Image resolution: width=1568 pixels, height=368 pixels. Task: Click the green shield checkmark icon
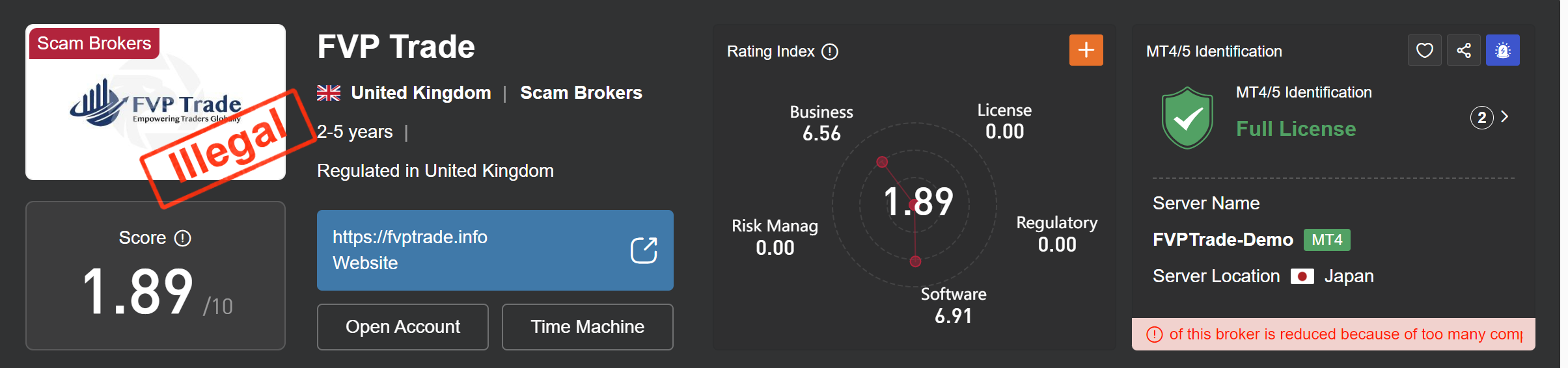click(x=1187, y=118)
